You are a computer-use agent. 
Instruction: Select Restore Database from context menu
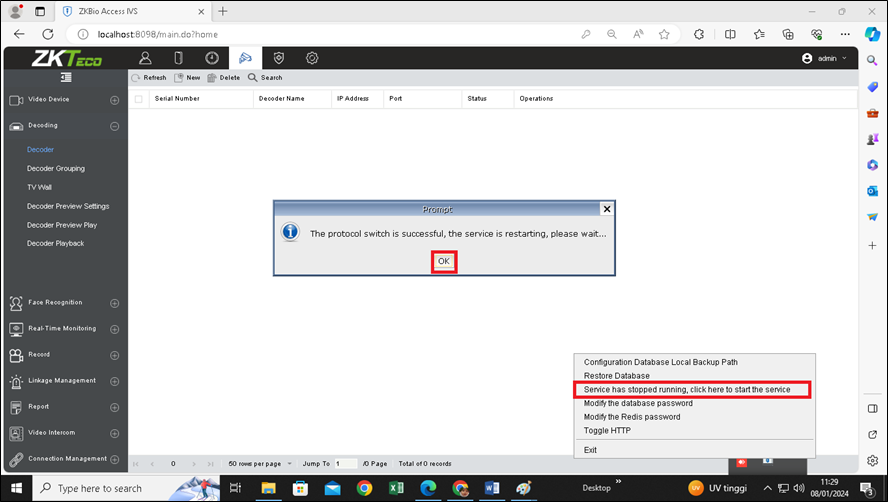pyautogui.click(x=616, y=376)
